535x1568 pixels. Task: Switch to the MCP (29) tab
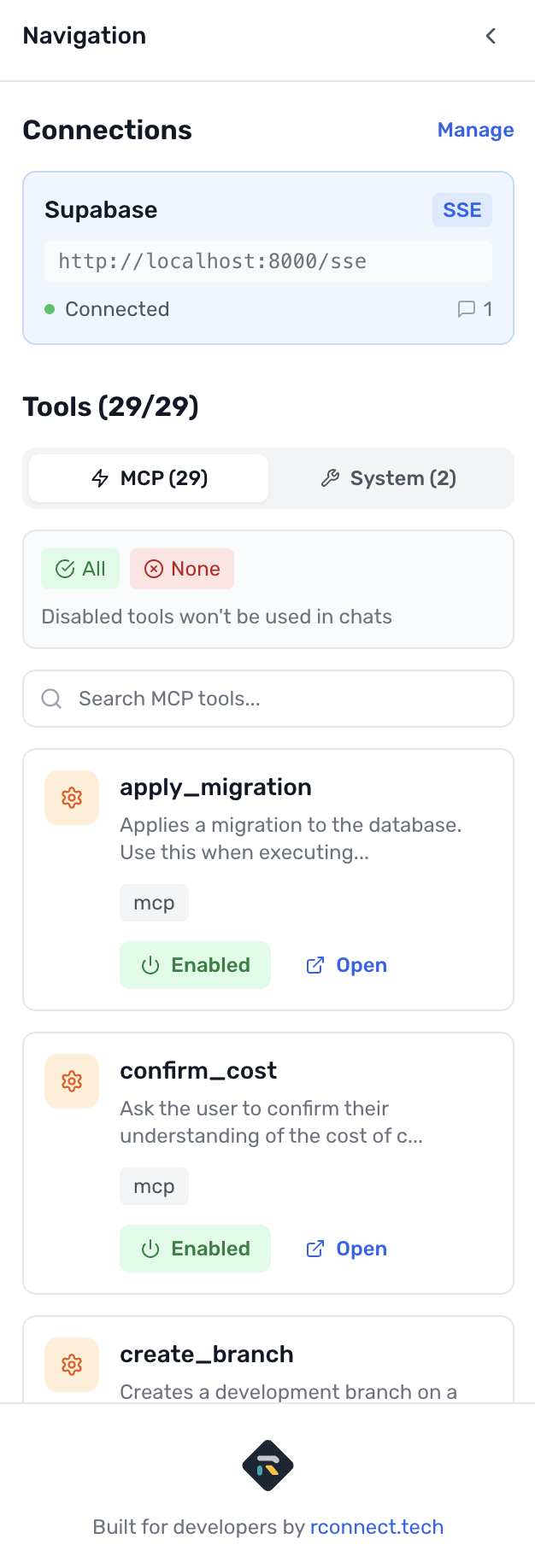tap(149, 478)
